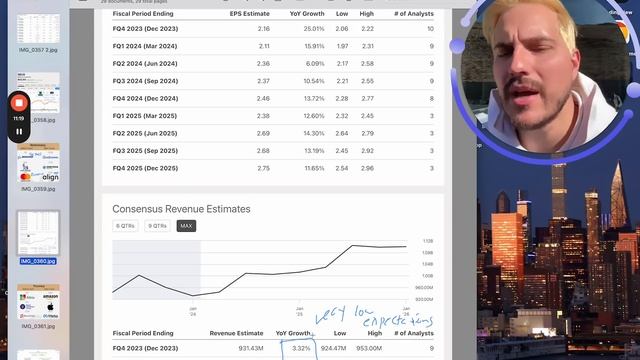Click the 953.00M high revenue value

(x=369, y=349)
